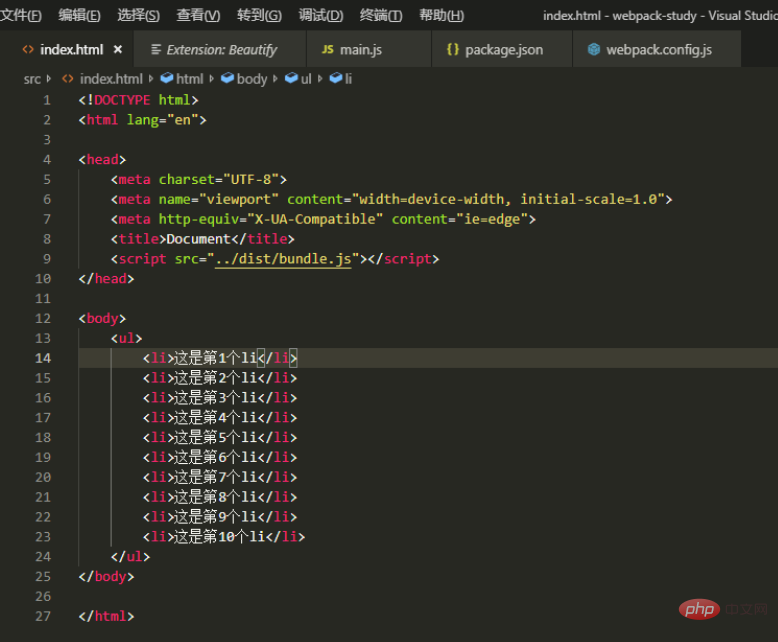Open the 编辑 (Edit) menu
This screenshot has width=778, height=642.
[x=79, y=15]
